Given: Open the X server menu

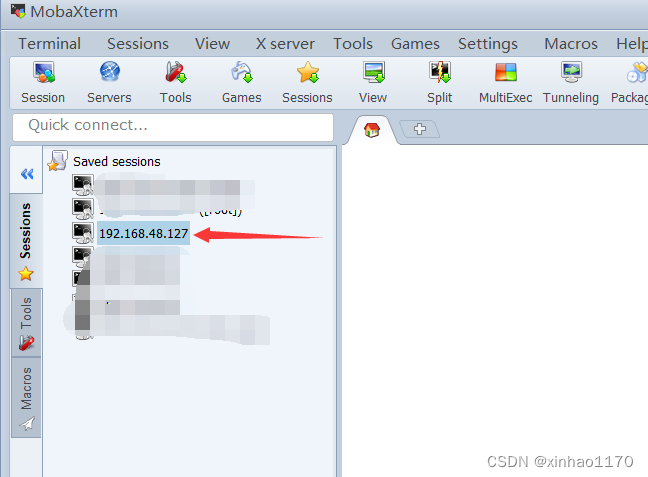Looking at the screenshot, I should pyautogui.click(x=285, y=44).
